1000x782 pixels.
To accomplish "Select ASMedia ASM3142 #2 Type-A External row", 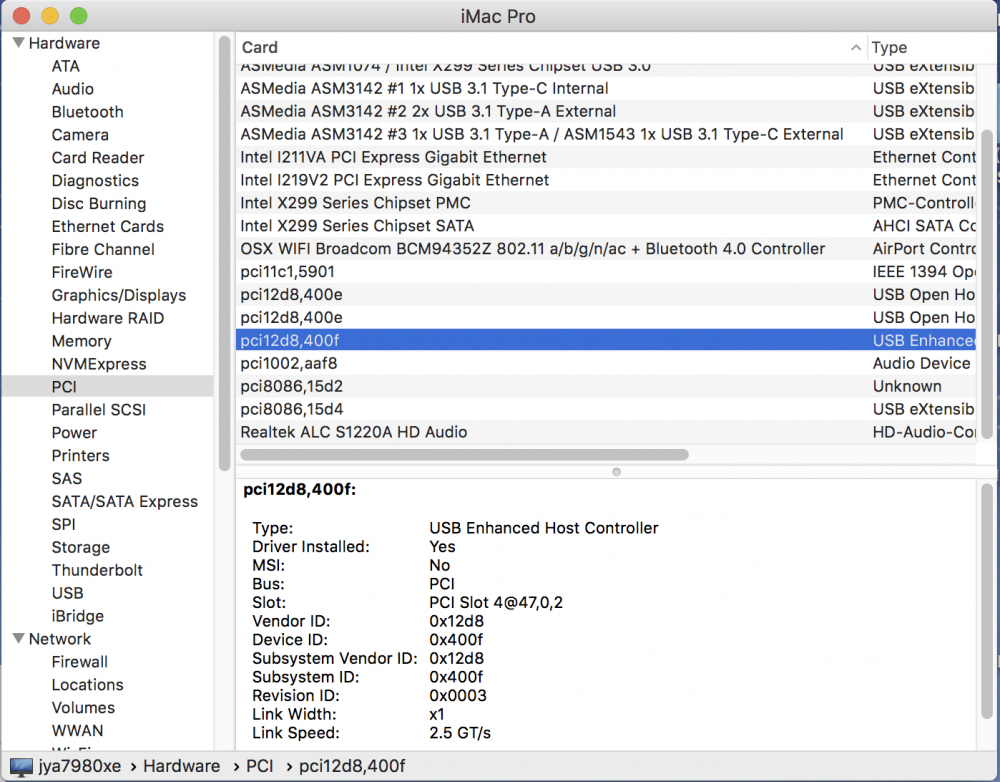I will (606, 112).
